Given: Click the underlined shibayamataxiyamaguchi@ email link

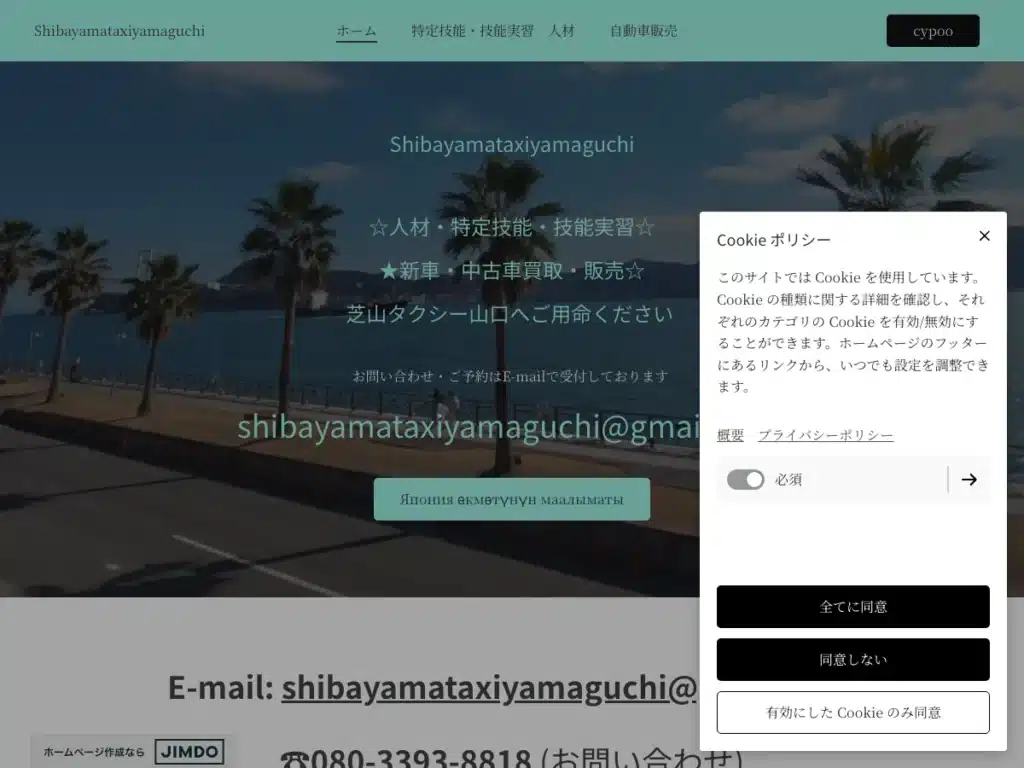Looking at the screenshot, I should [x=489, y=688].
